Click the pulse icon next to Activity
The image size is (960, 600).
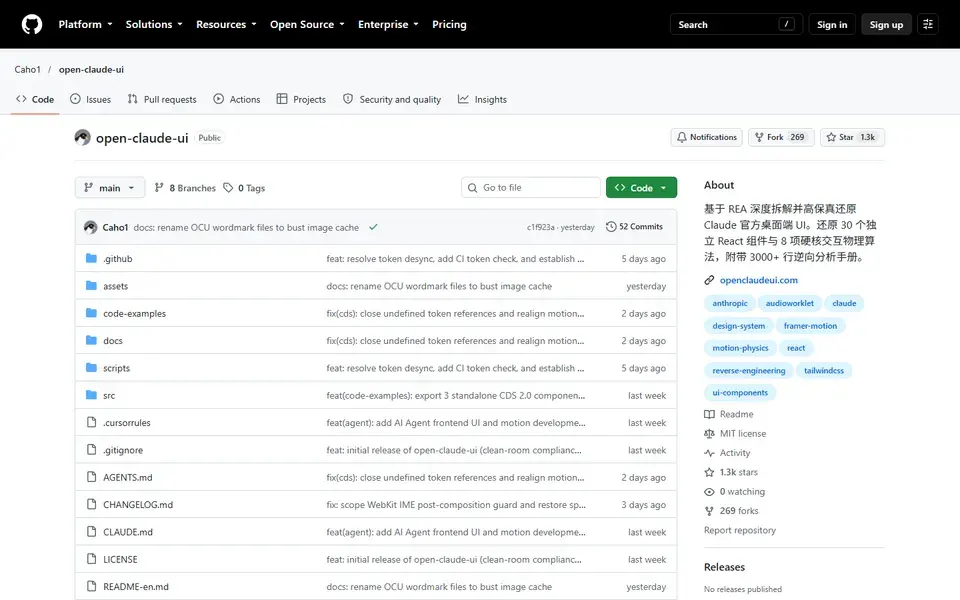coord(709,453)
